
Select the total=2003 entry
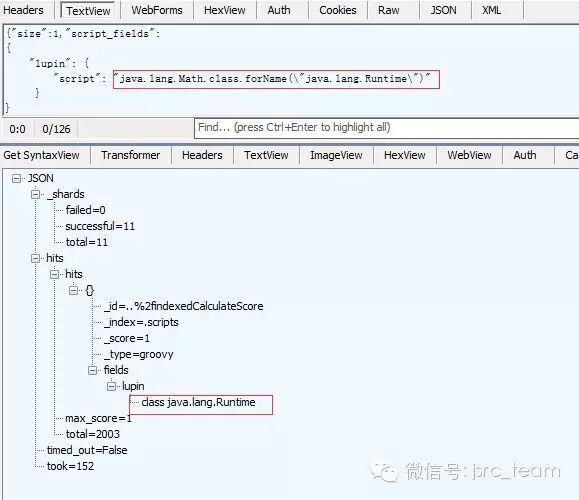(93, 434)
